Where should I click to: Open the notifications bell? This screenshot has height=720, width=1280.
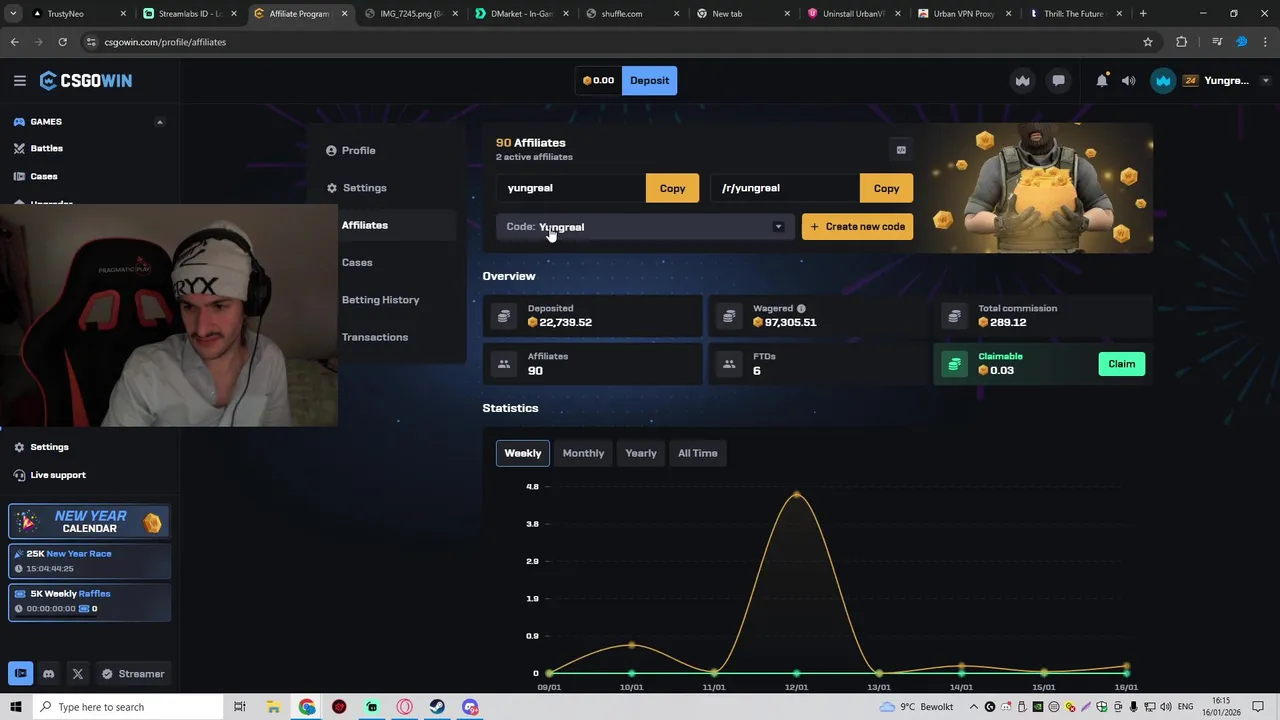tap(1101, 81)
